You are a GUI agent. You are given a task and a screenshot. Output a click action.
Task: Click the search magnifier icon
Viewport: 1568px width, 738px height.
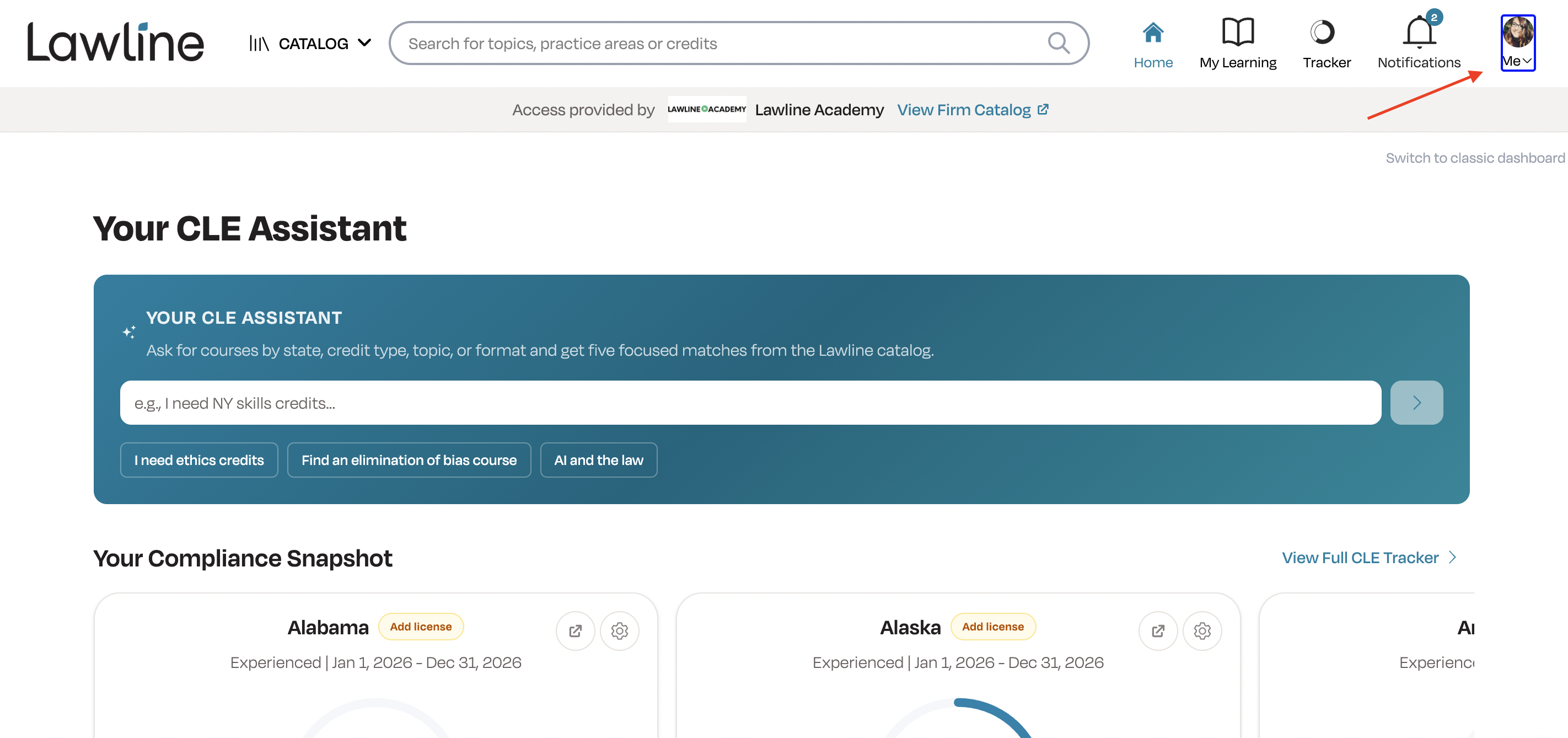[1059, 43]
